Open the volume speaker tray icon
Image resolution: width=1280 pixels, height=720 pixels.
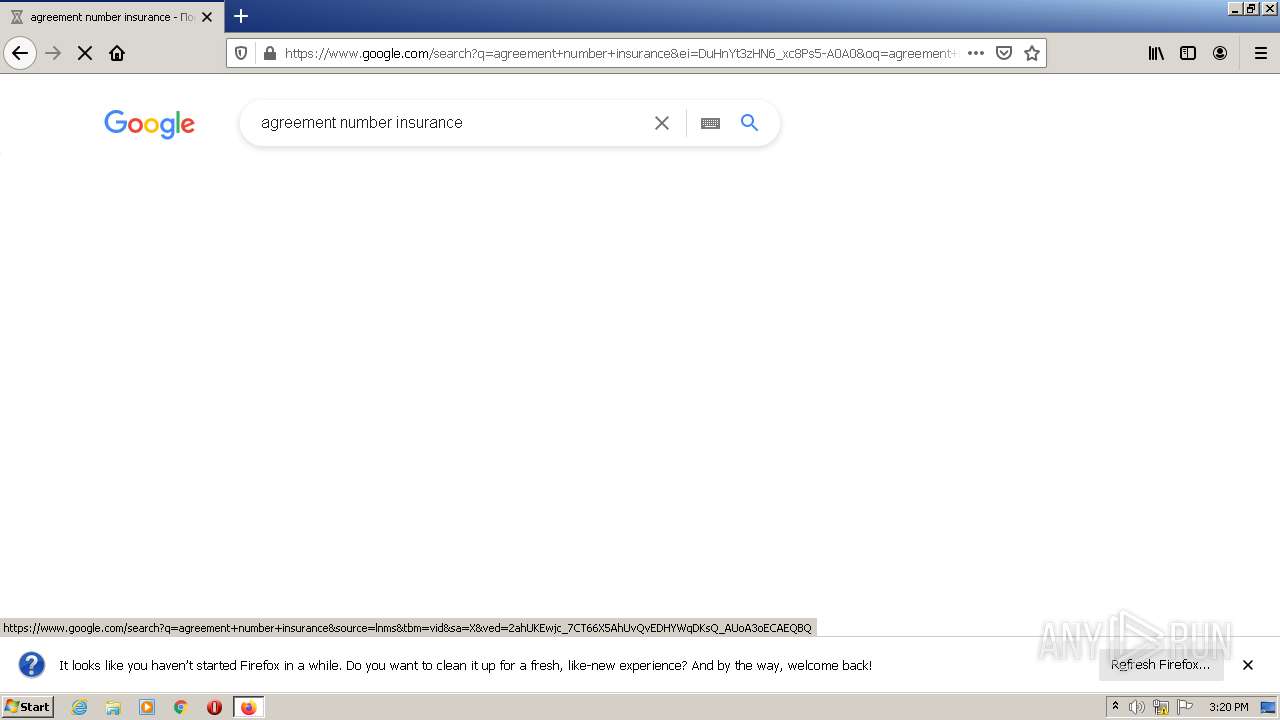1137,707
